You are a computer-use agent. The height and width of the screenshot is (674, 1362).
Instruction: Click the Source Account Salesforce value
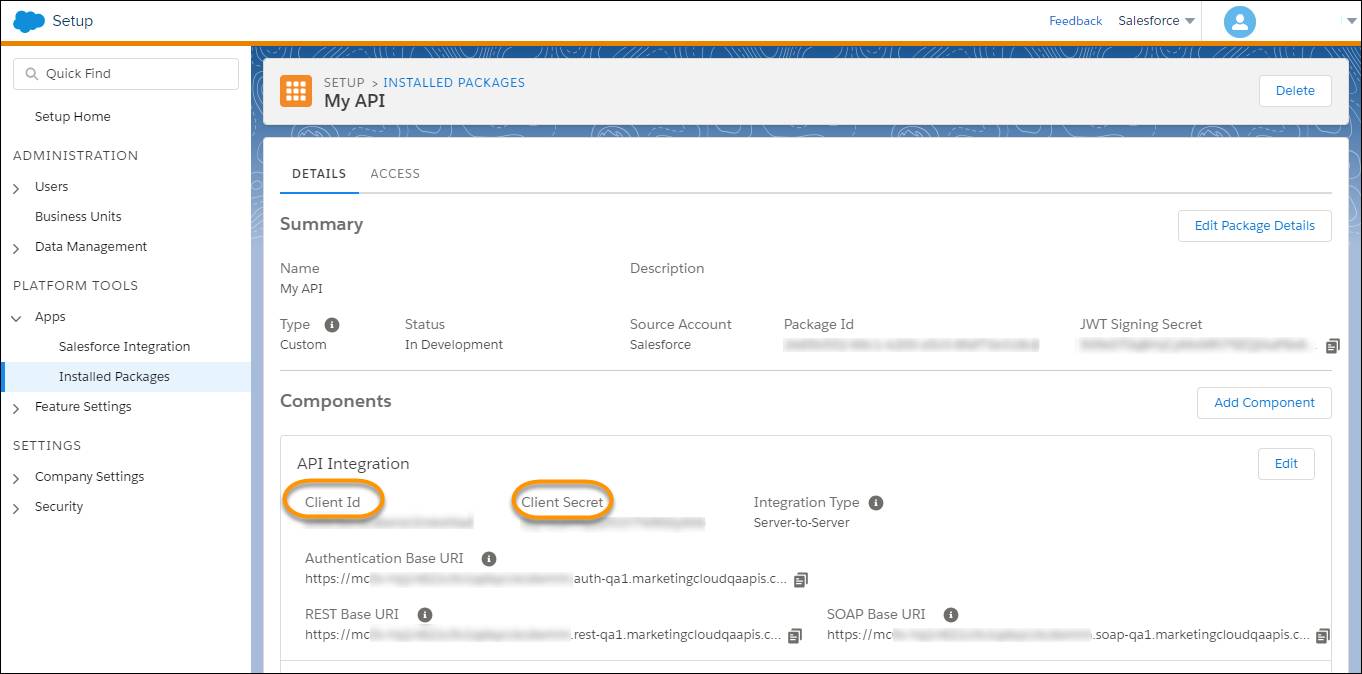pos(660,345)
